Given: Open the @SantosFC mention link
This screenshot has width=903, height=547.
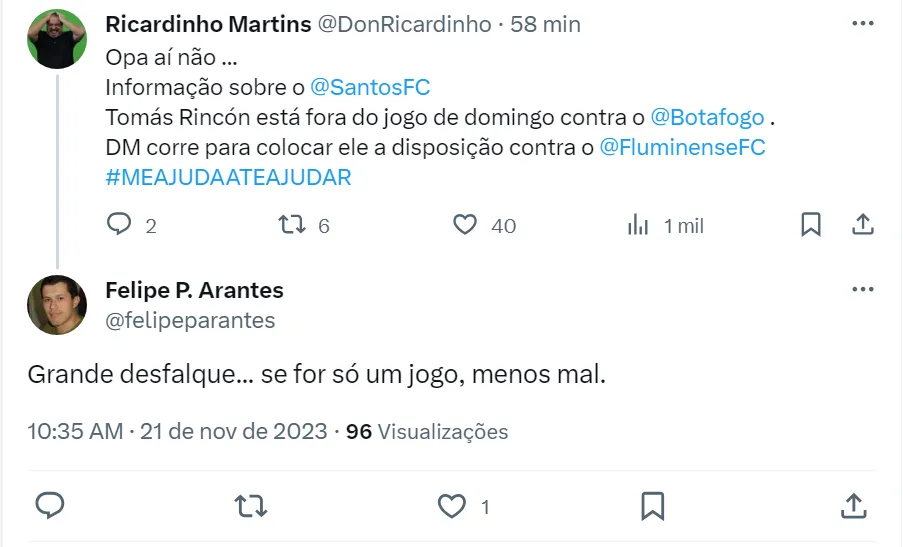Looking at the screenshot, I should pos(370,87).
